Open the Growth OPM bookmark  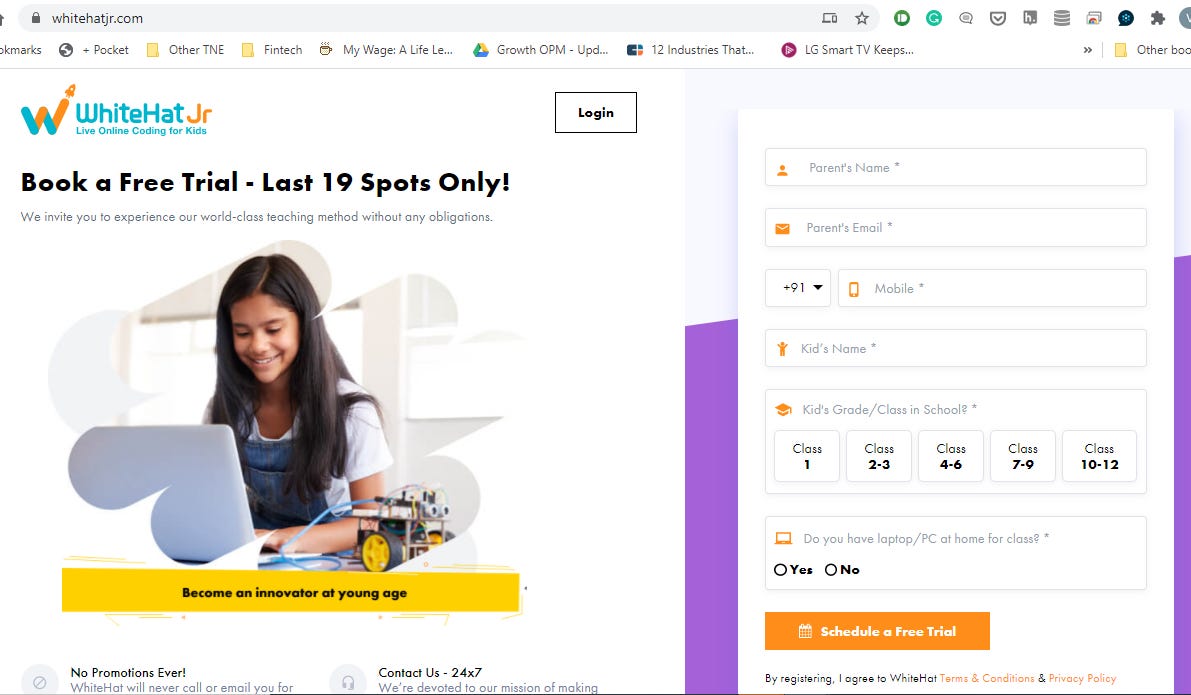pos(541,50)
